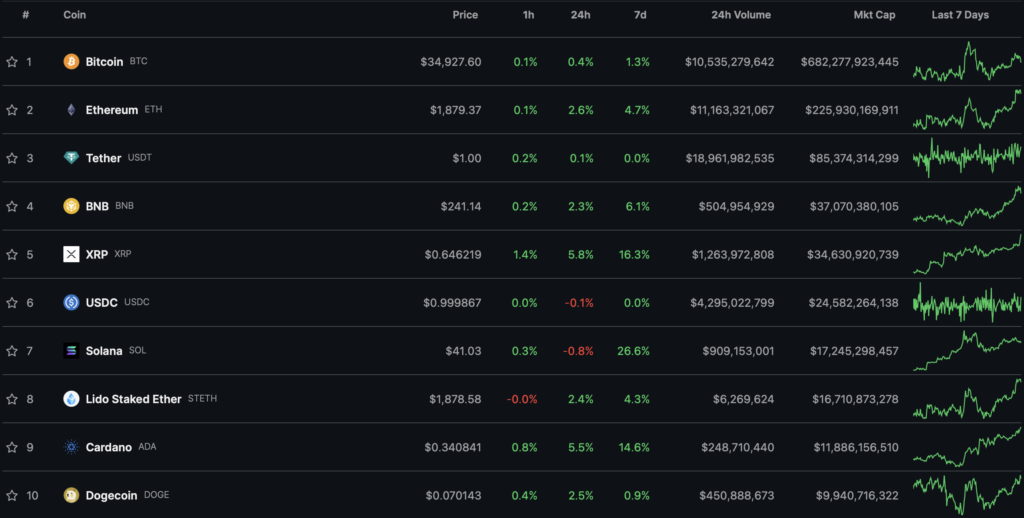Sort table by Price column header
This screenshot has height=518, width=1024.
pos(464,15)
